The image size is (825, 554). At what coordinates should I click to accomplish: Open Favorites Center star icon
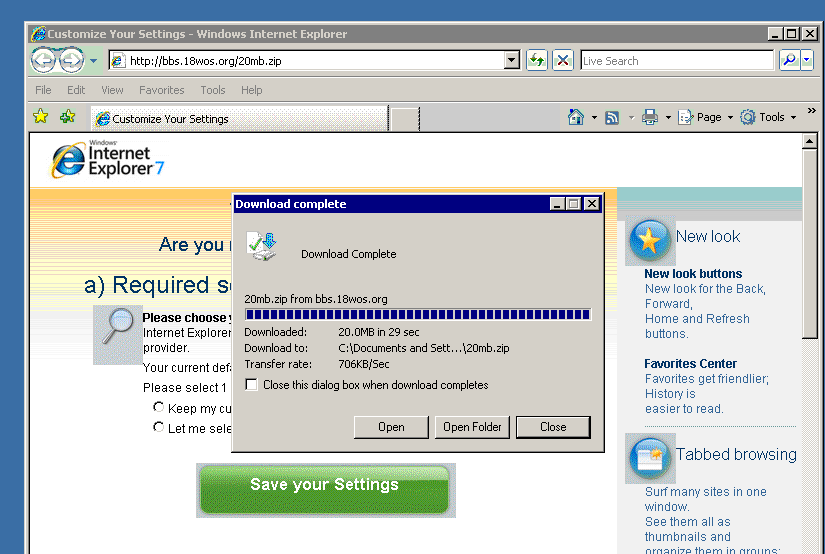point(41,116)
